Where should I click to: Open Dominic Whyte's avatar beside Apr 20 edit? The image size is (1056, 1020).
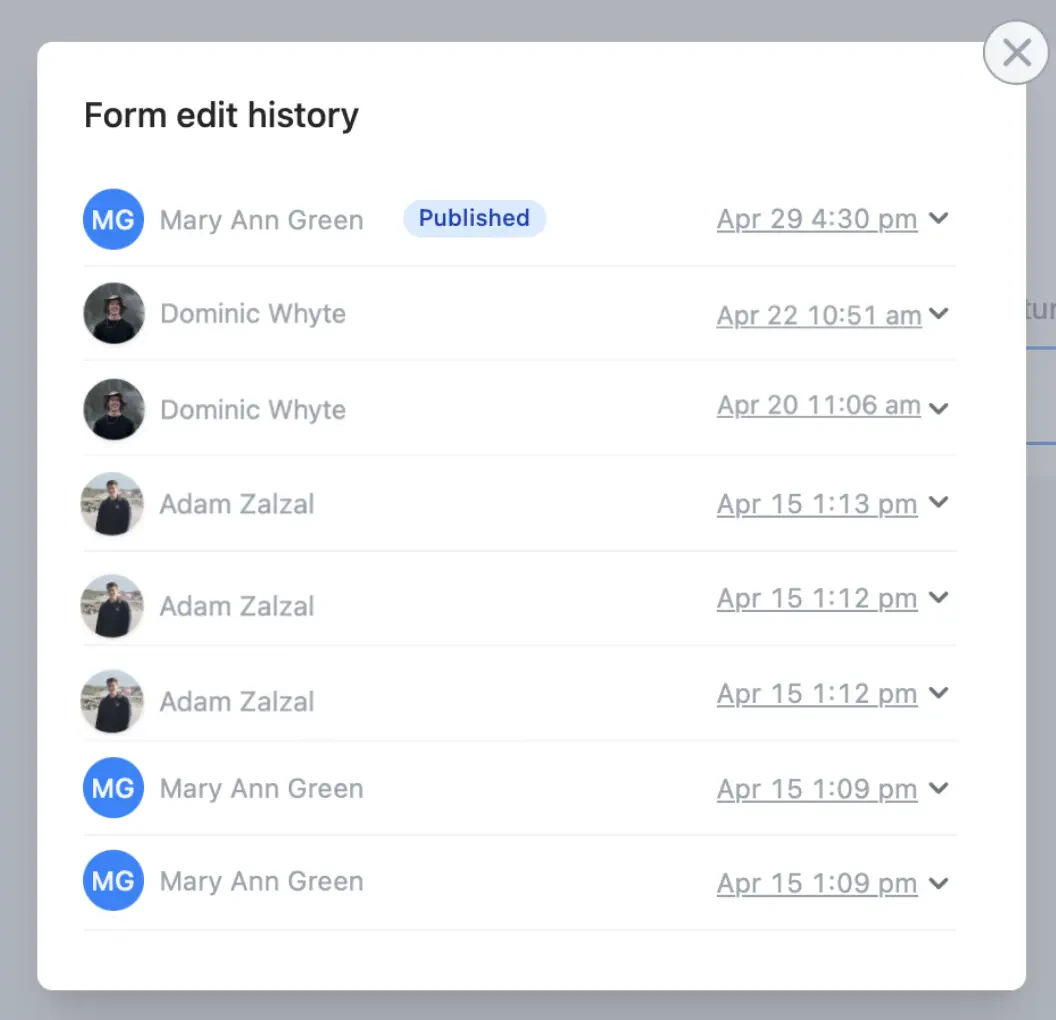tap(113, 409)
